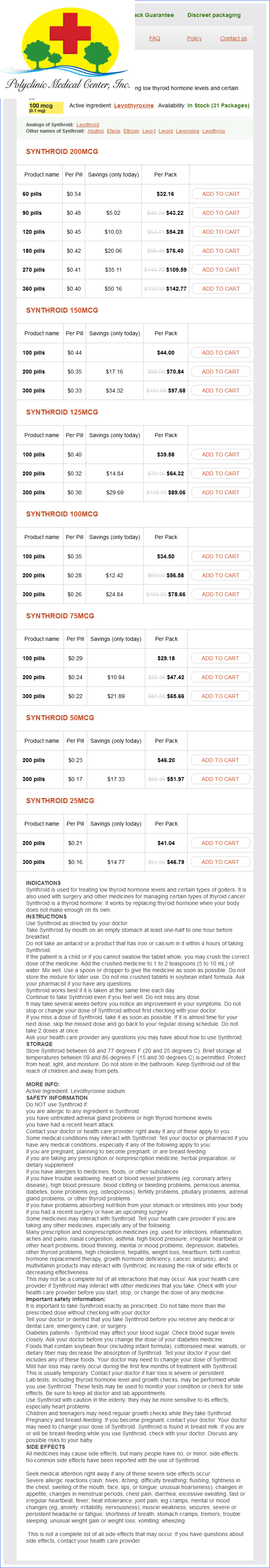The width and height of the screenshot is (270, 1568).
Task: Click the Abutiroi other-name link
Action: coord(96,131)
